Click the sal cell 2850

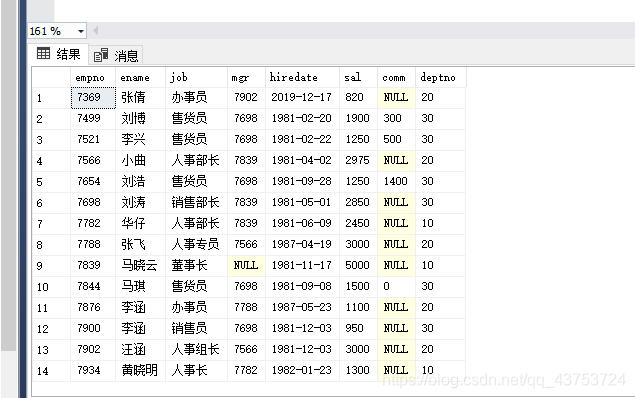[x=358, y=203]
